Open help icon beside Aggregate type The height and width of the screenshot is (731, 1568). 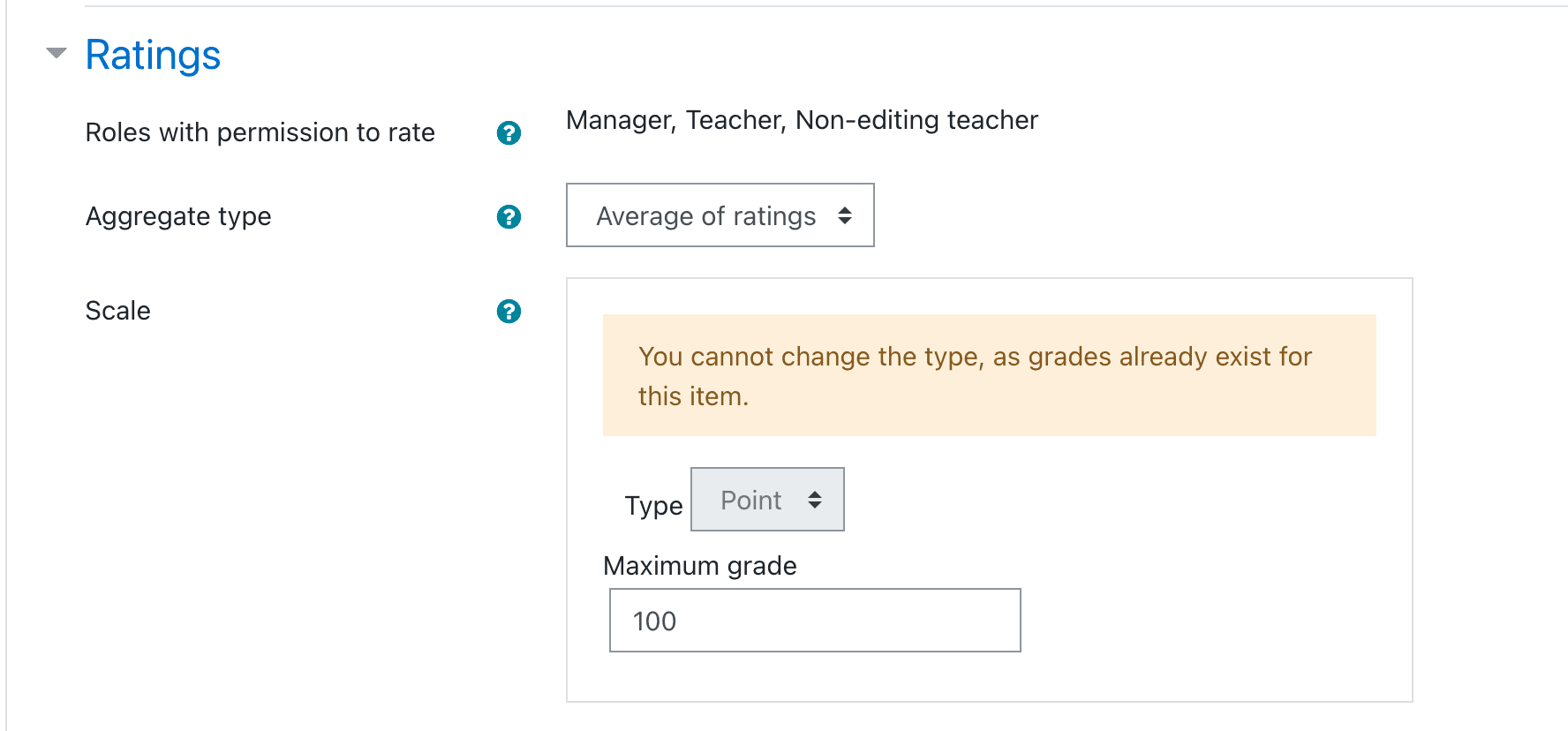pos(509,216)
